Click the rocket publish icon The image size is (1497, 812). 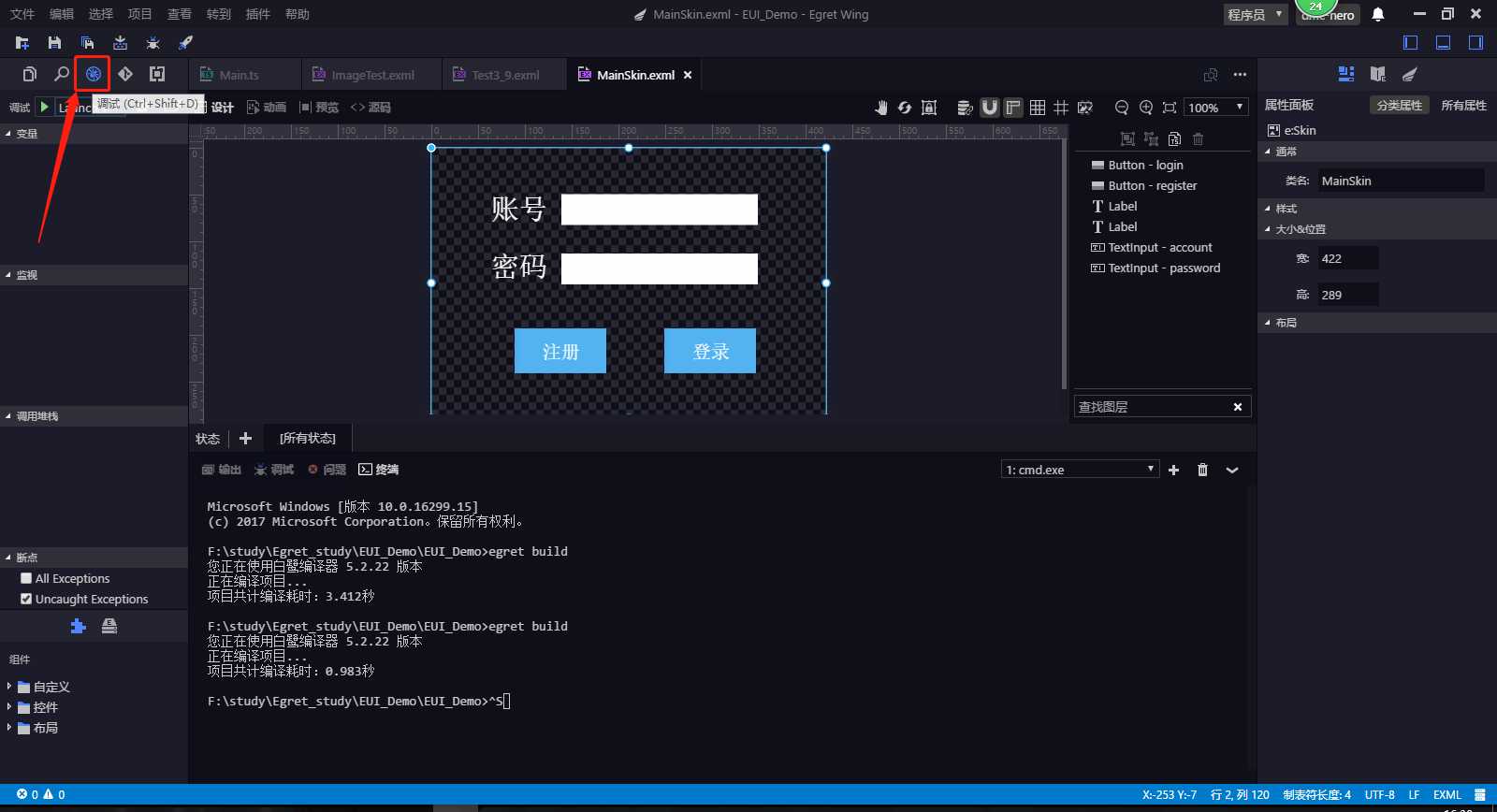pos(185,43)
